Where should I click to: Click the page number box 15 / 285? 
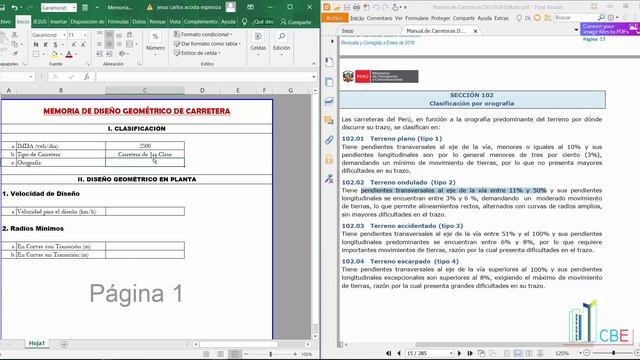point(429,353)
